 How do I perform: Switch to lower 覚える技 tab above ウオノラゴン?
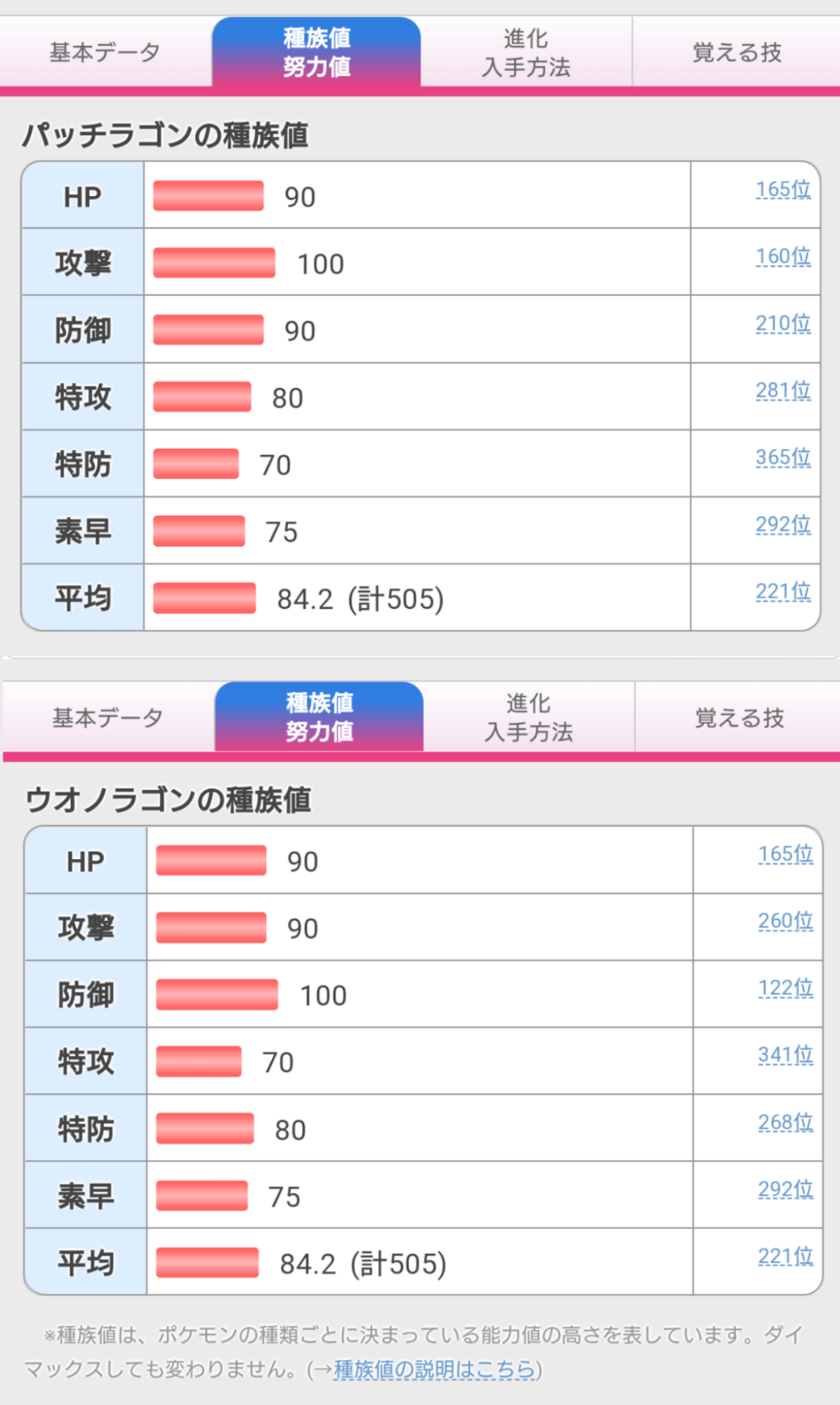click(x=739, y=717)
